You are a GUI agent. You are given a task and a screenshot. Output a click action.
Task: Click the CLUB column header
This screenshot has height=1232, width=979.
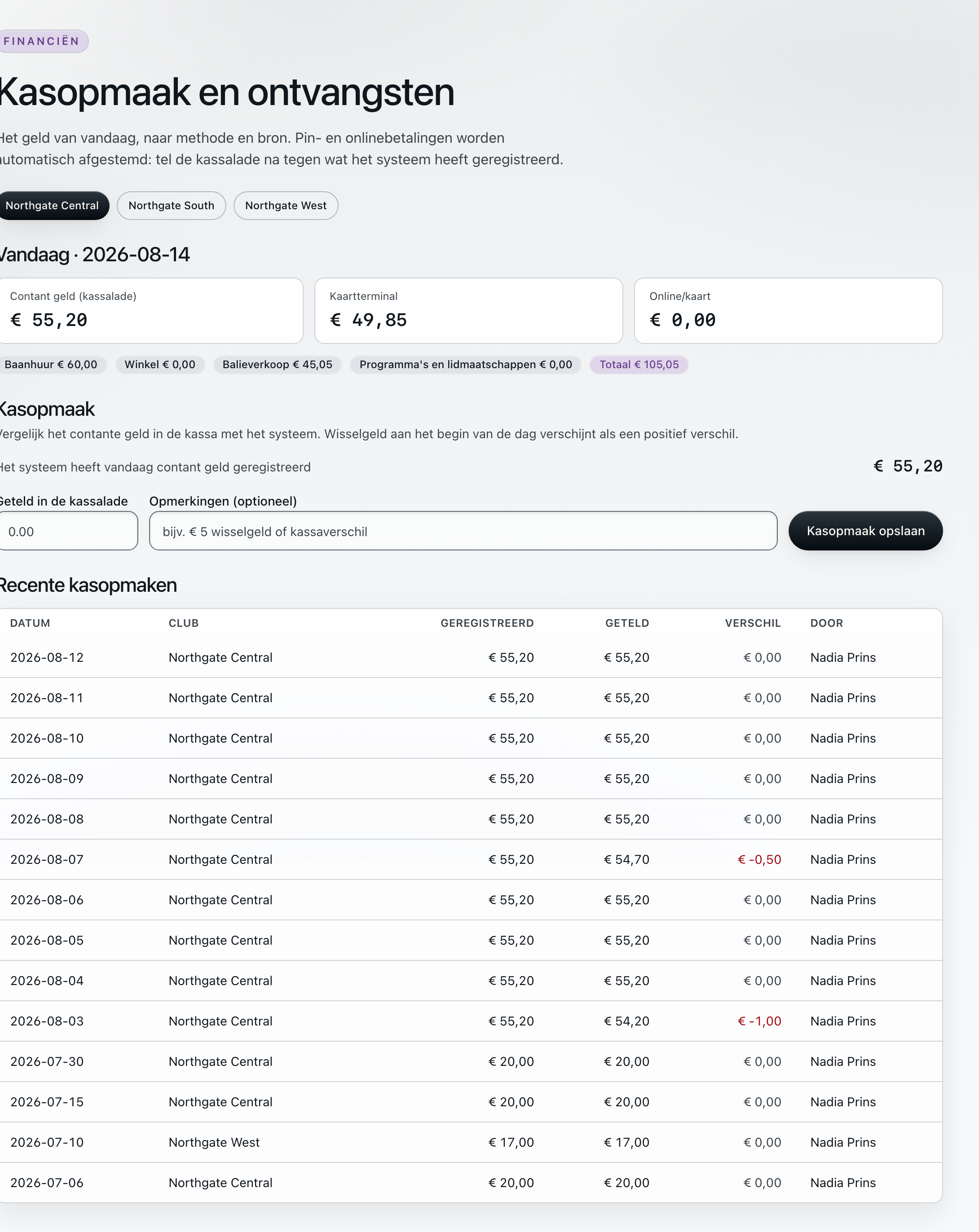[184, 624]
